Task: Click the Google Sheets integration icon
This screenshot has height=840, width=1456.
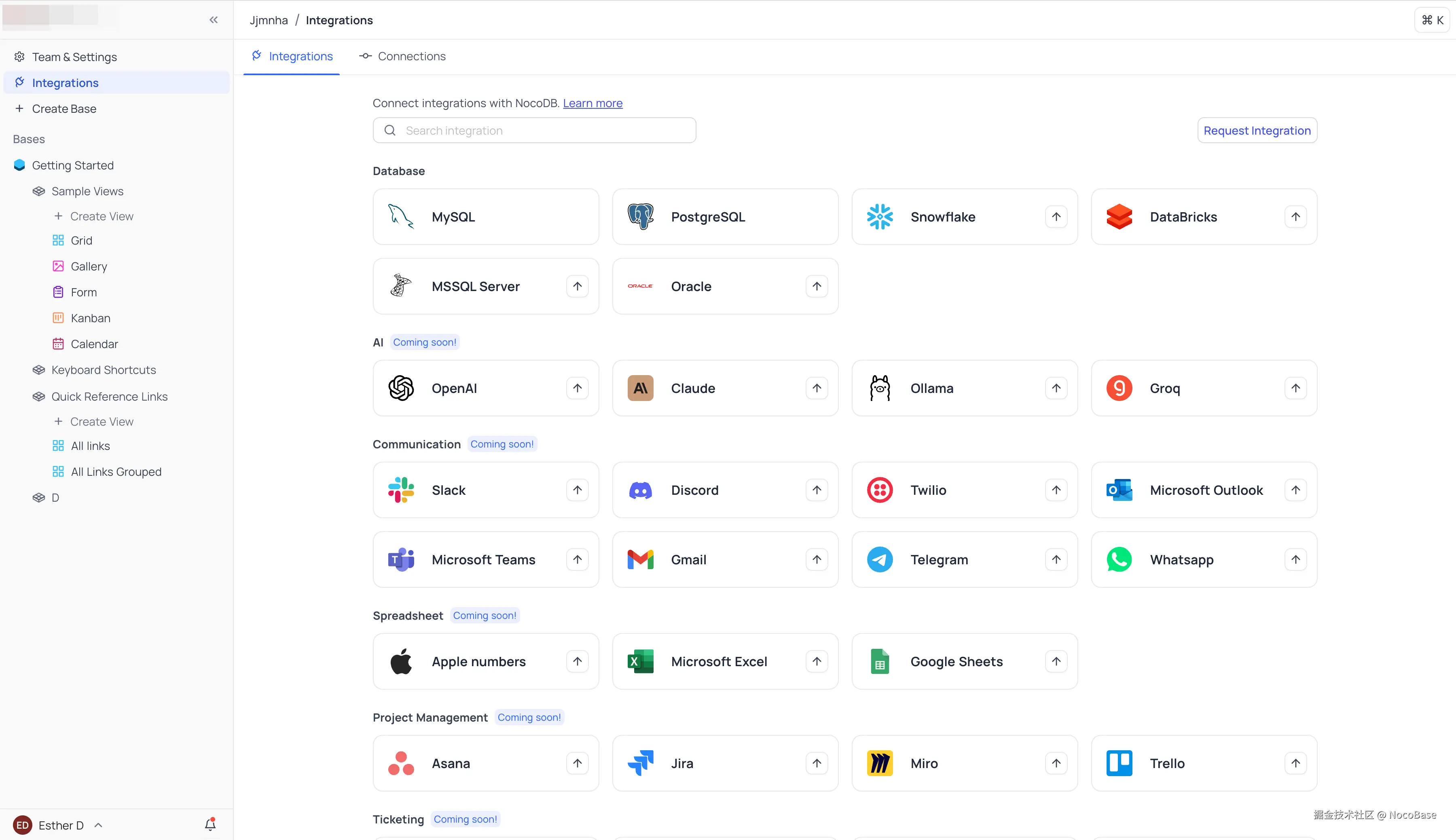Action: click(x=880, y=661)
